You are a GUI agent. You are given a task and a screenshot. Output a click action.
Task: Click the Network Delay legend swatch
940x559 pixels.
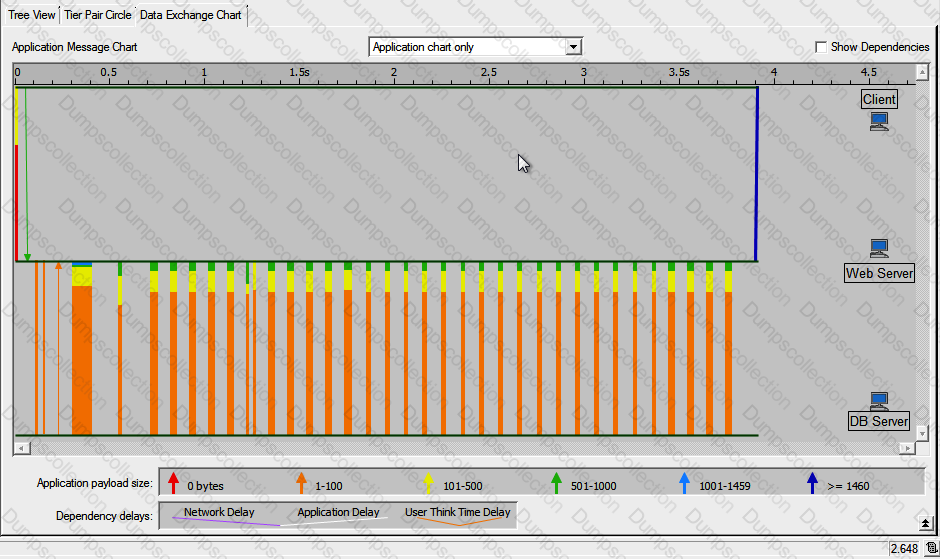[218, 514]
